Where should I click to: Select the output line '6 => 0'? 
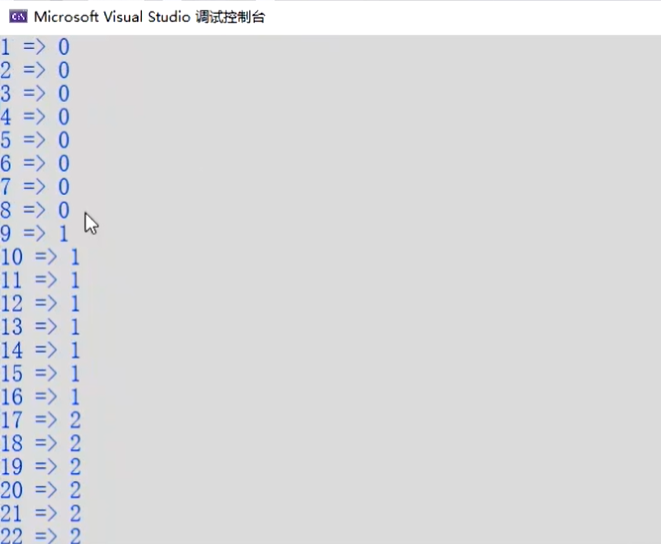35,163
